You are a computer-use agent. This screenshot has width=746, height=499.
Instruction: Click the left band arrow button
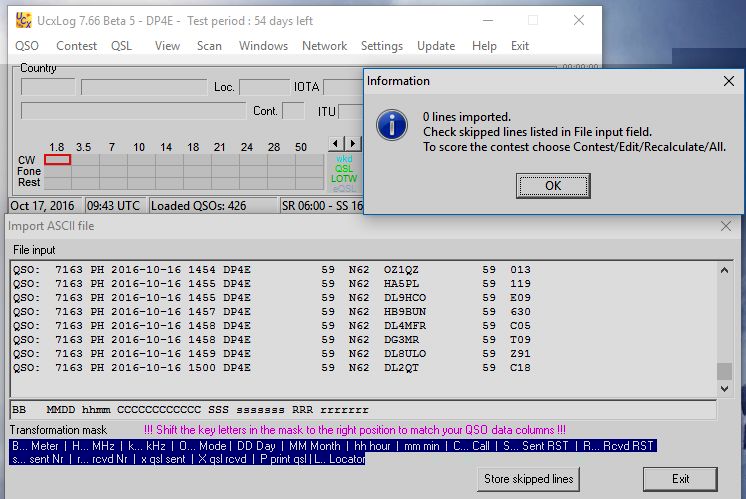(x=335, y=143)
